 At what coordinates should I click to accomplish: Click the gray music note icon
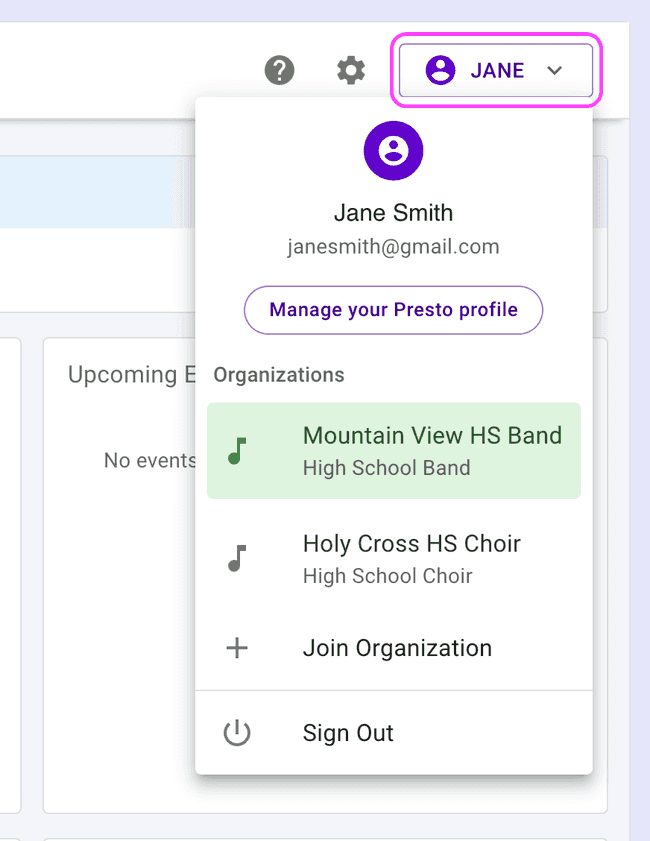pos(237,558)
